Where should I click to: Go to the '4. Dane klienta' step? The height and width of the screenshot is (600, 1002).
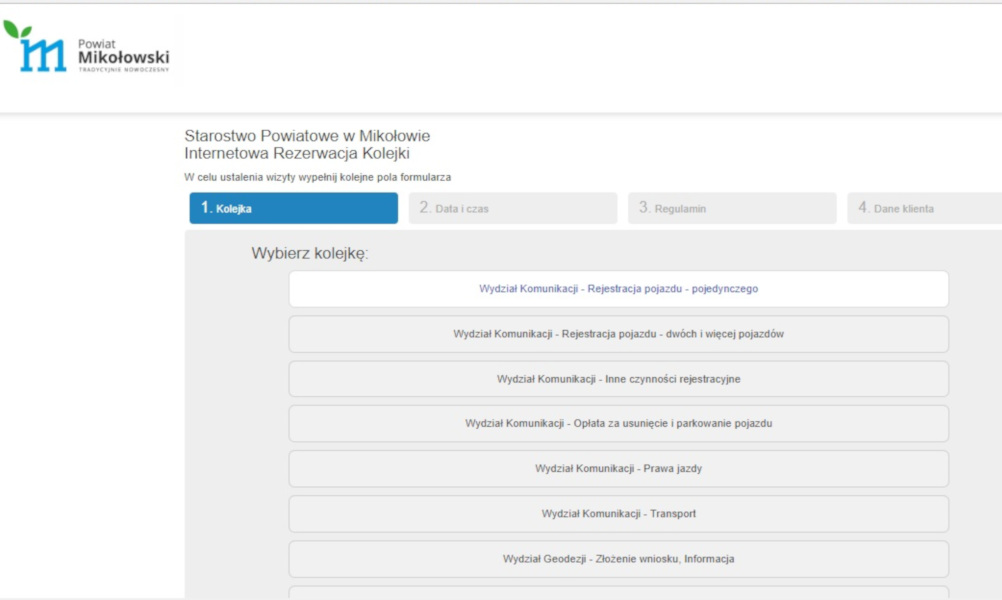pos(924,208)
